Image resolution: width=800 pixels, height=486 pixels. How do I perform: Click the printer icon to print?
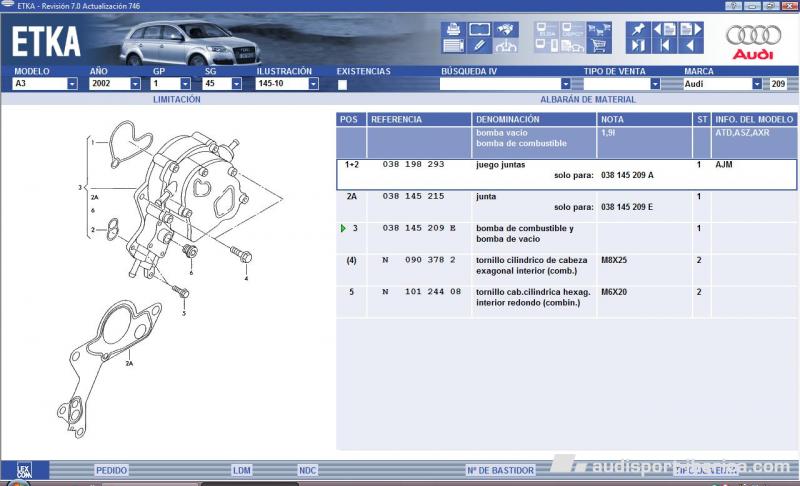453,29
